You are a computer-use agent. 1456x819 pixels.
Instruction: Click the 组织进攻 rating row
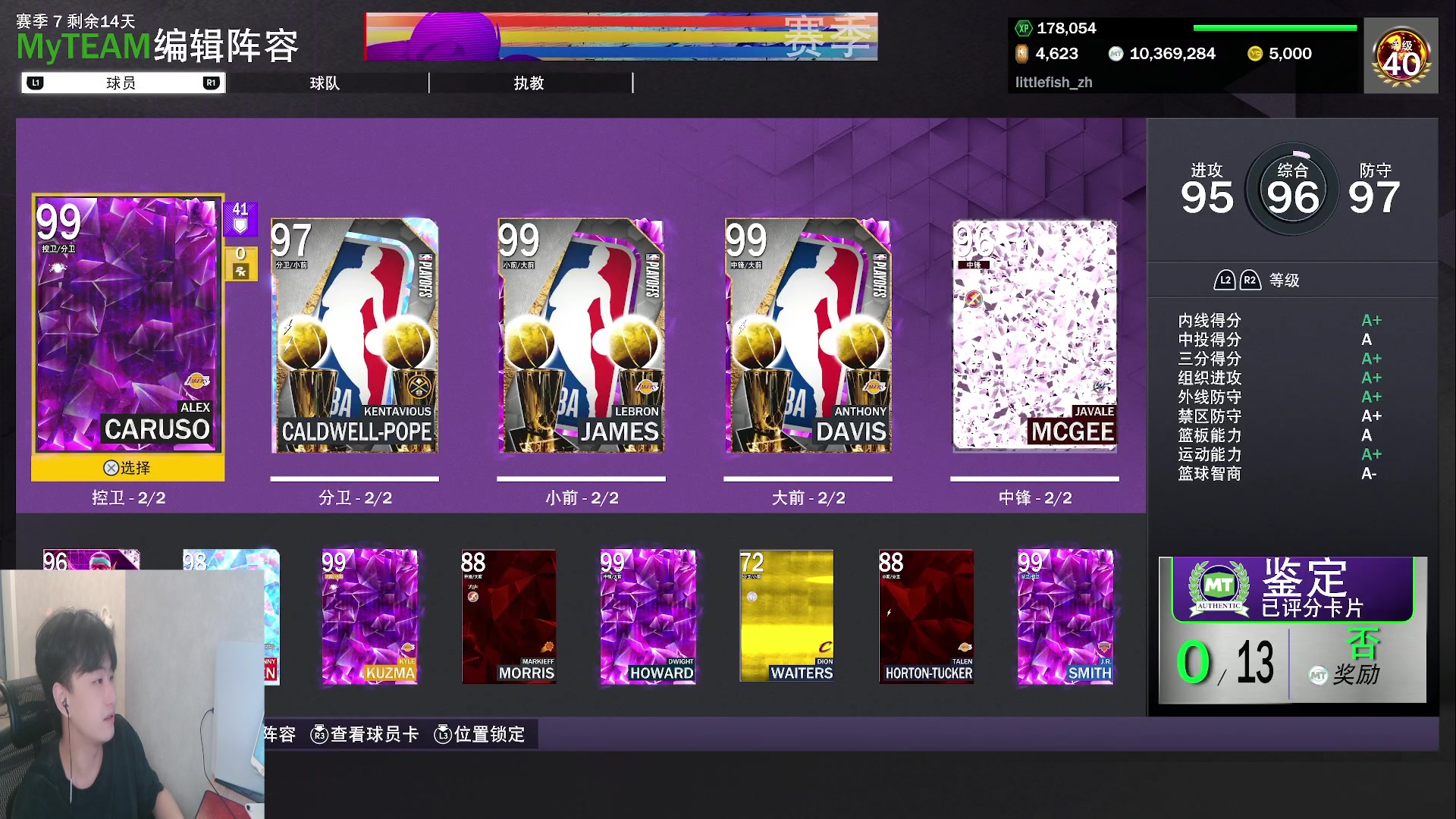click(1280, 378)
